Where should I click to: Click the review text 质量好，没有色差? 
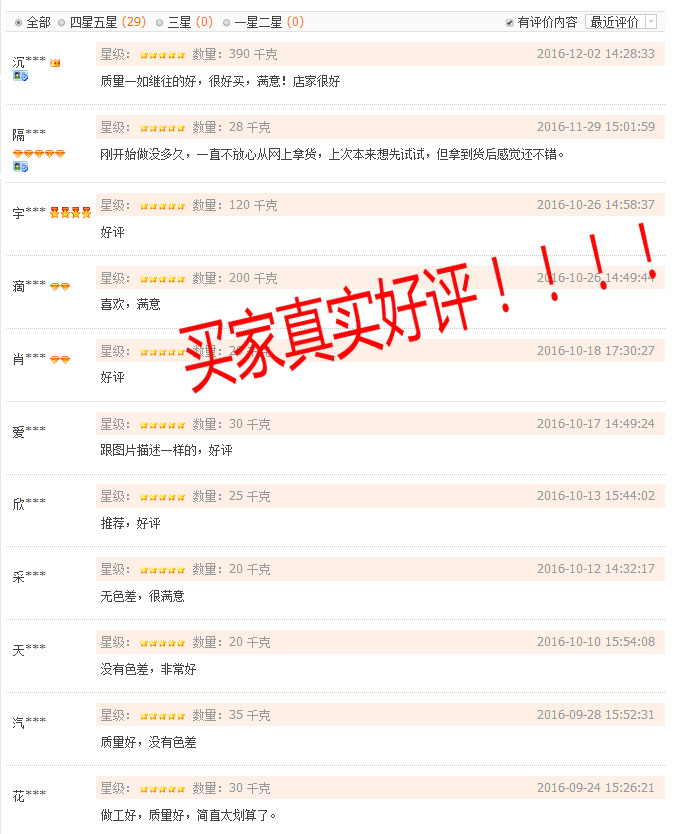[x=148, y=742]
